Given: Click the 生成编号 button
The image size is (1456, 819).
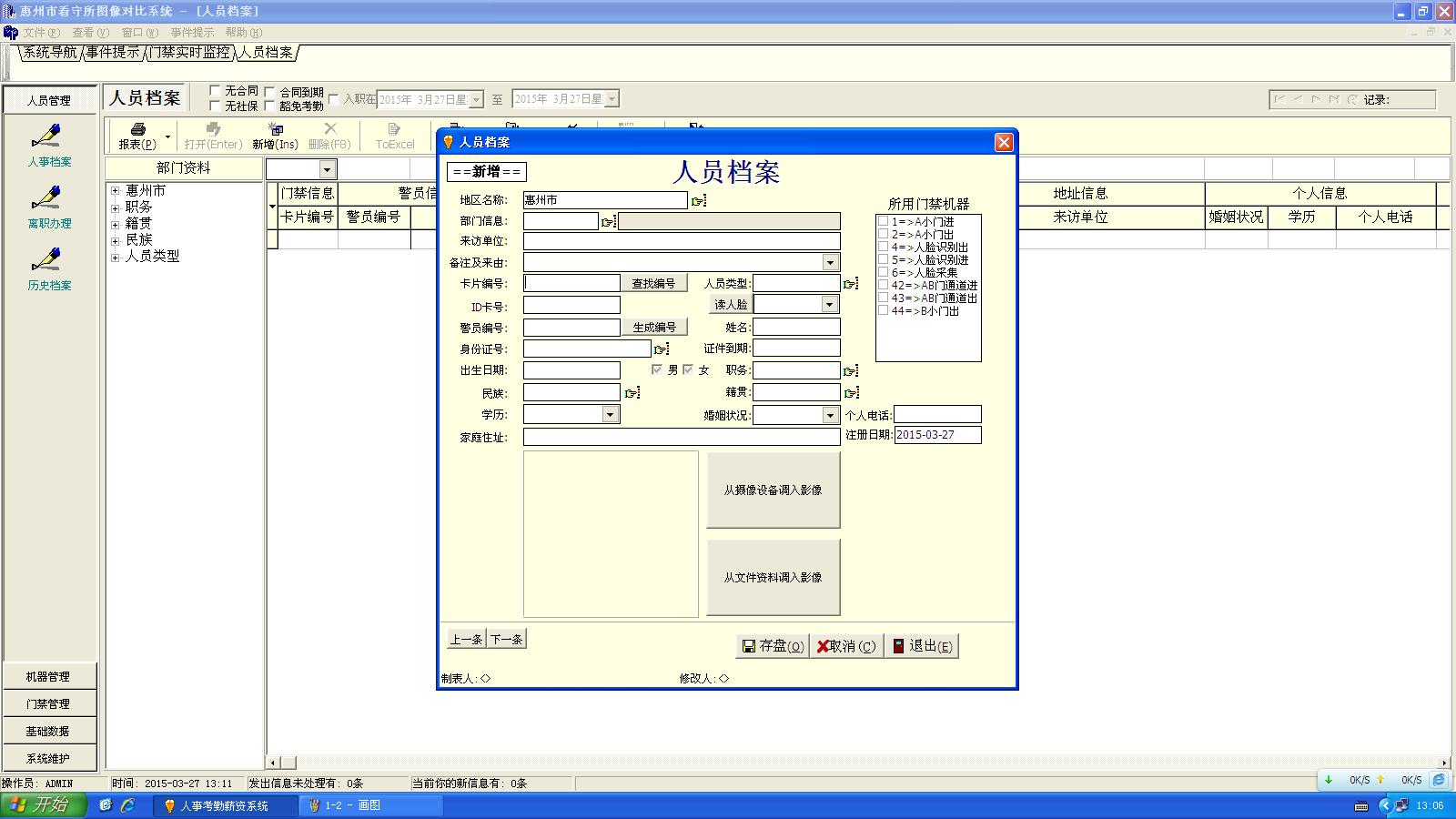Looking at the screenshot, I should coord(653,328).
